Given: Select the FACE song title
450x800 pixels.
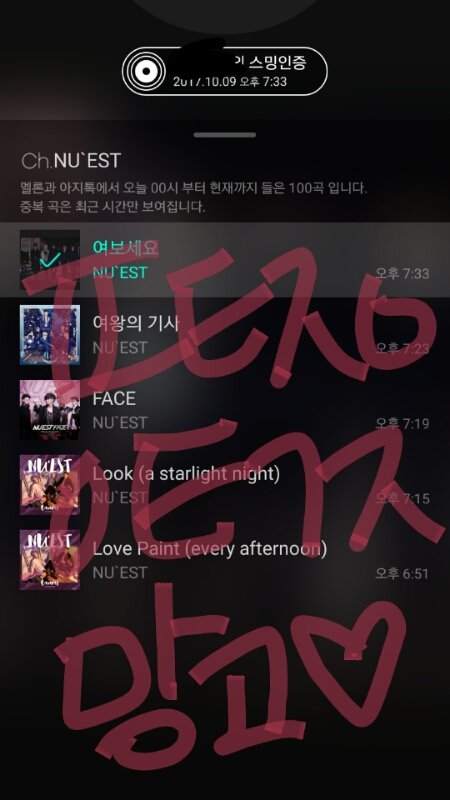Looking at the screenshot, I should (114, 398).
